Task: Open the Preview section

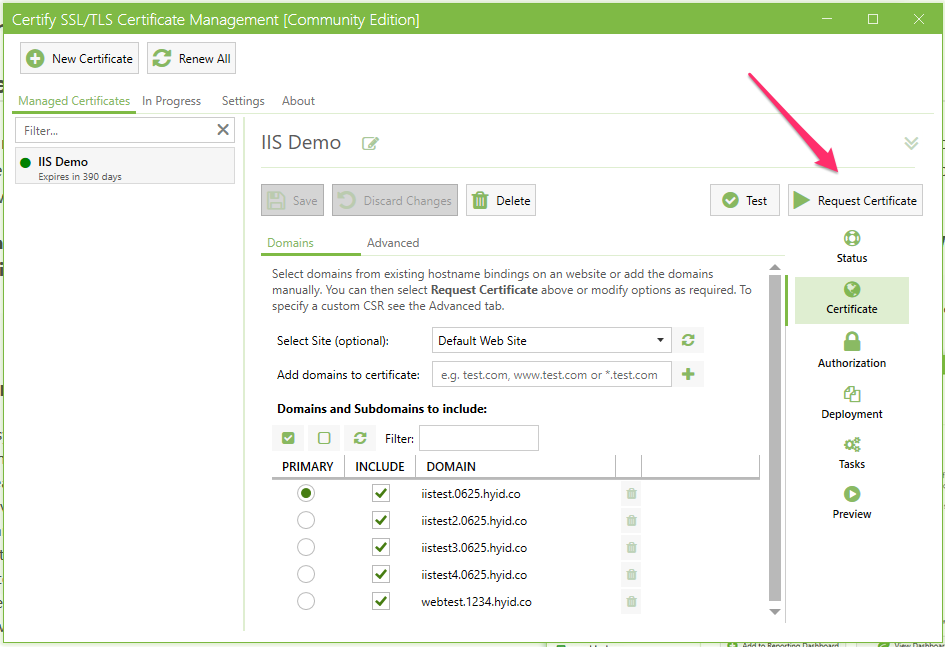Action: (x=852, y=503)
